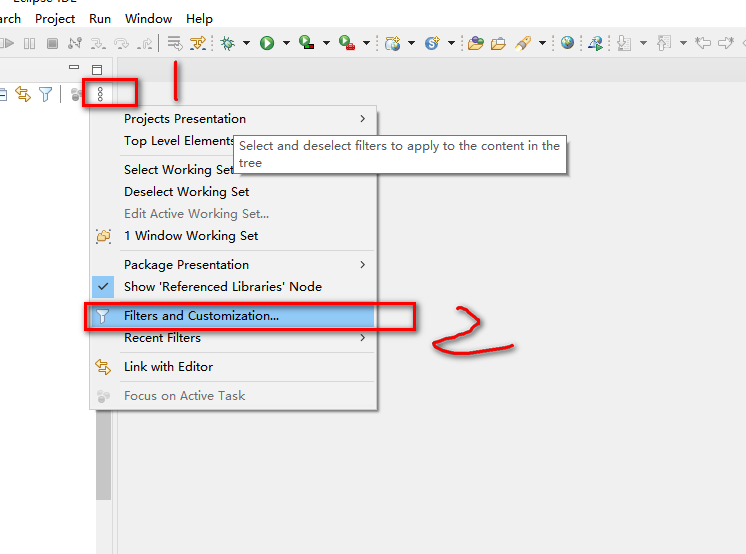The height and width of the screenshot is (554, 746).
Task: Open dropdown next to New Servlet icon
Action: click(x=452, y=43)
